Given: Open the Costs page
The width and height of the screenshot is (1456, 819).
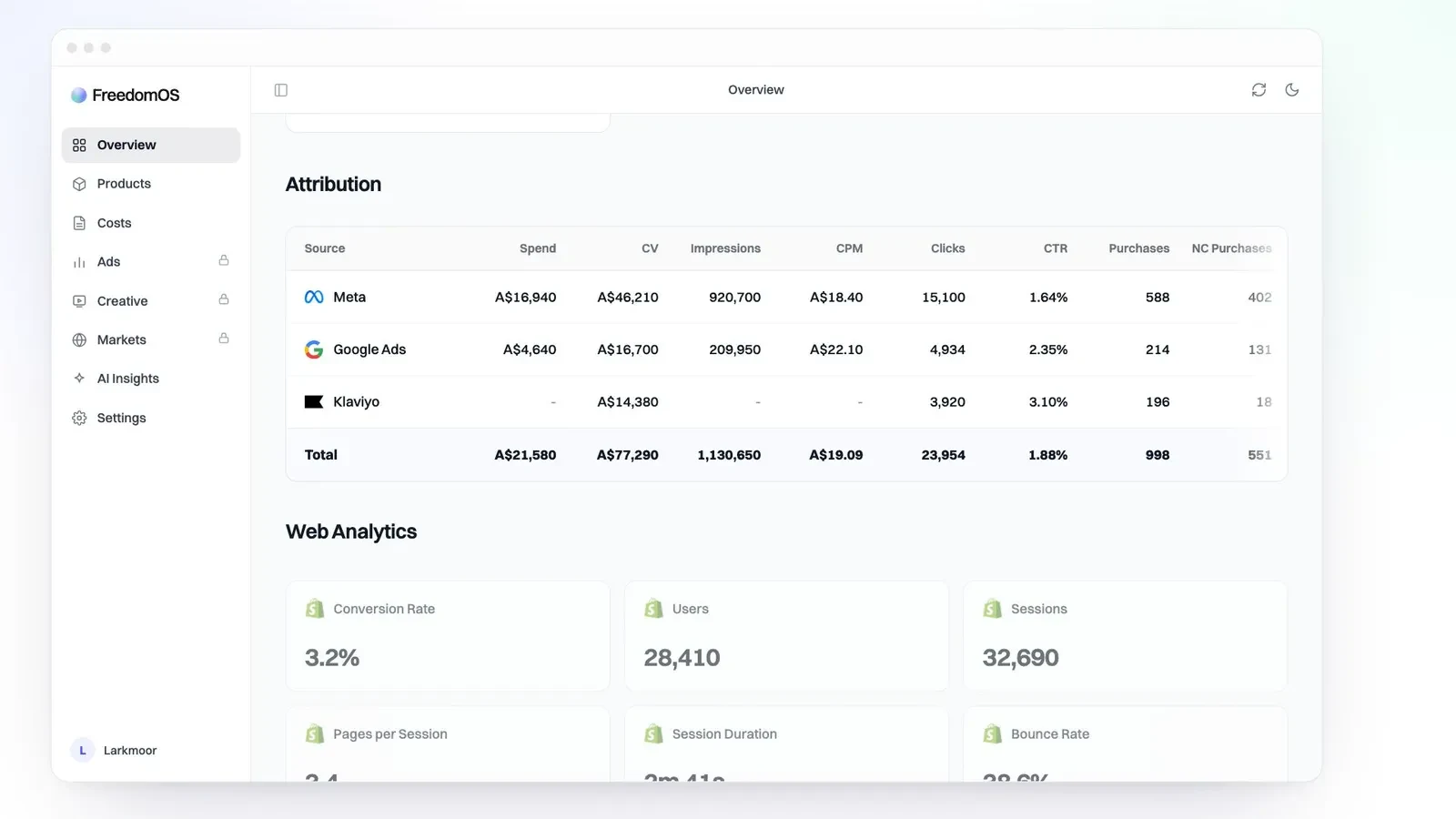Looking at the screenshot, I should [151, 223].
